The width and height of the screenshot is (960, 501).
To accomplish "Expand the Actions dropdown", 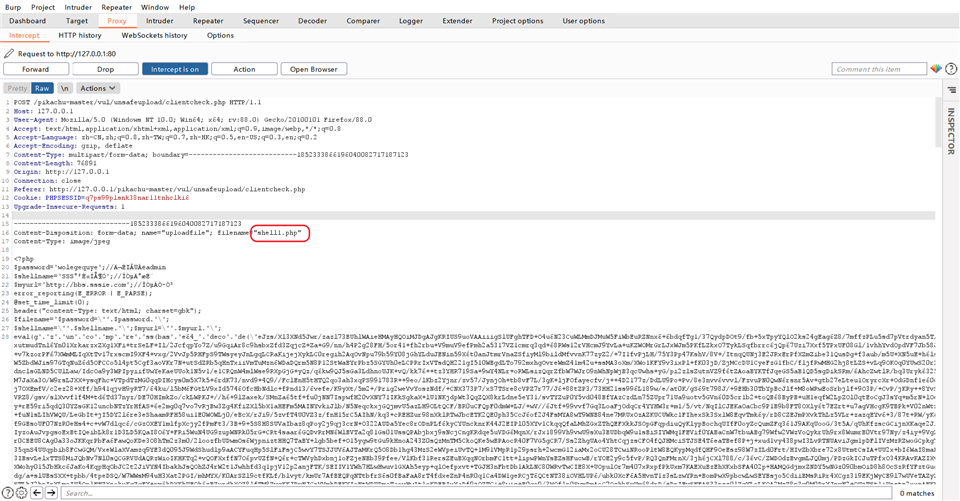I will (x=98, y=88).
